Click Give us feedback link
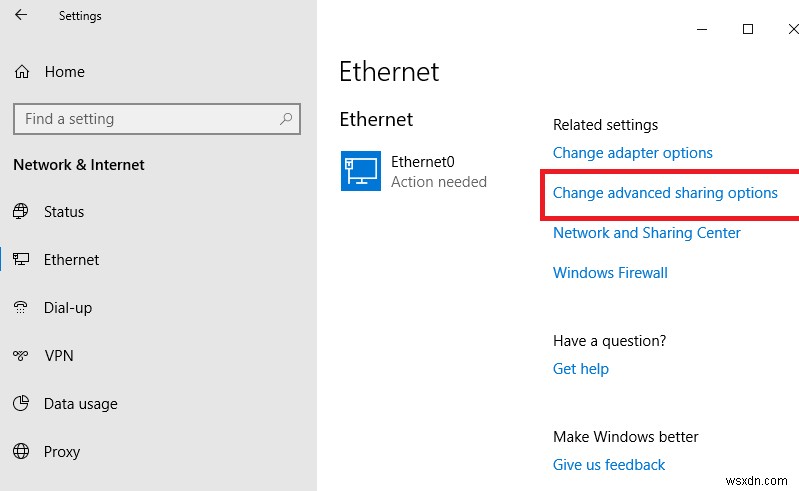Screen dimensions: 799x491 609,465
